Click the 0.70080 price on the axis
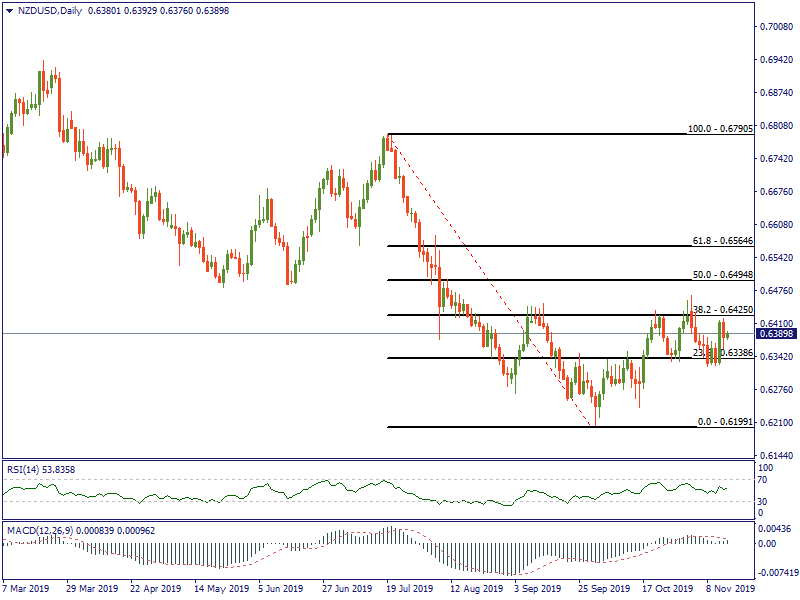This screenshot has height=600, width=800. click(775, 27)
